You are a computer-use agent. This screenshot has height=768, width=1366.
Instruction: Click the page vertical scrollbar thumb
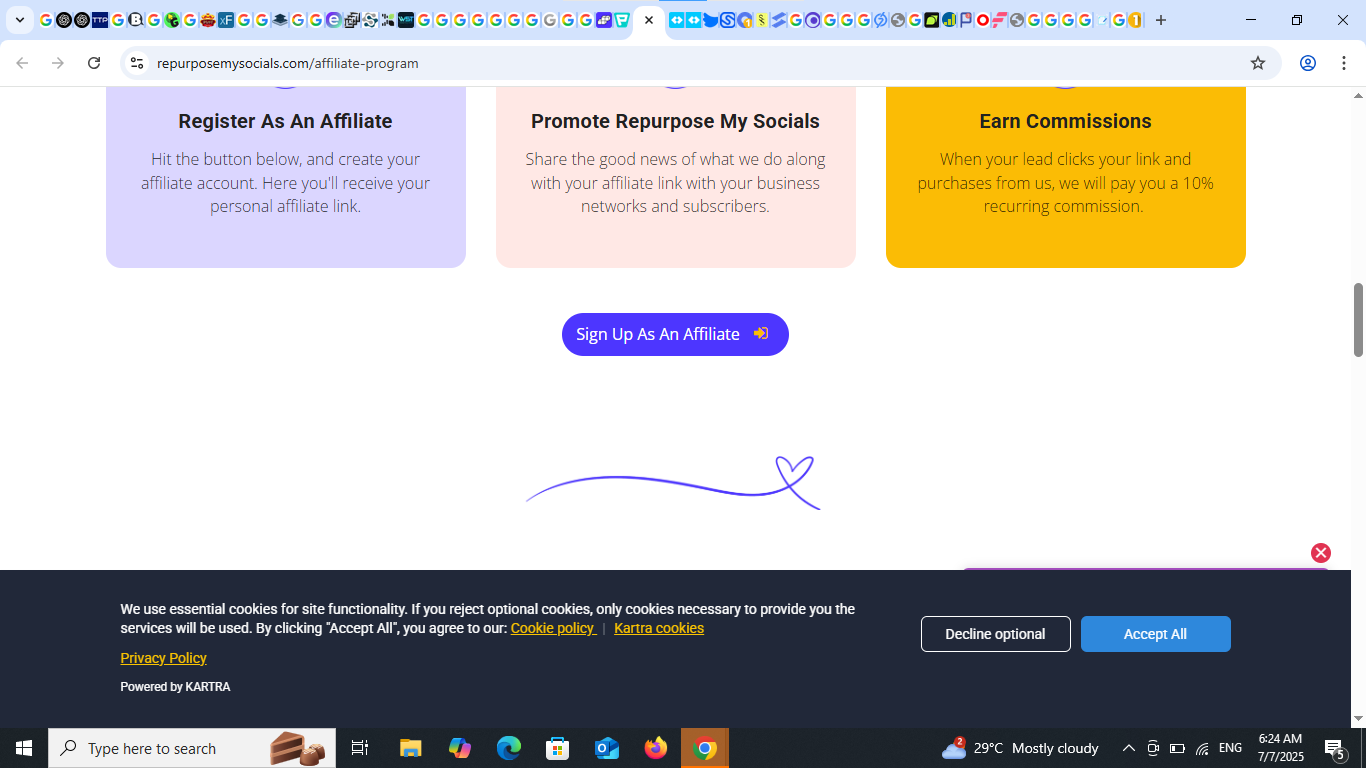pos(1358,320)
